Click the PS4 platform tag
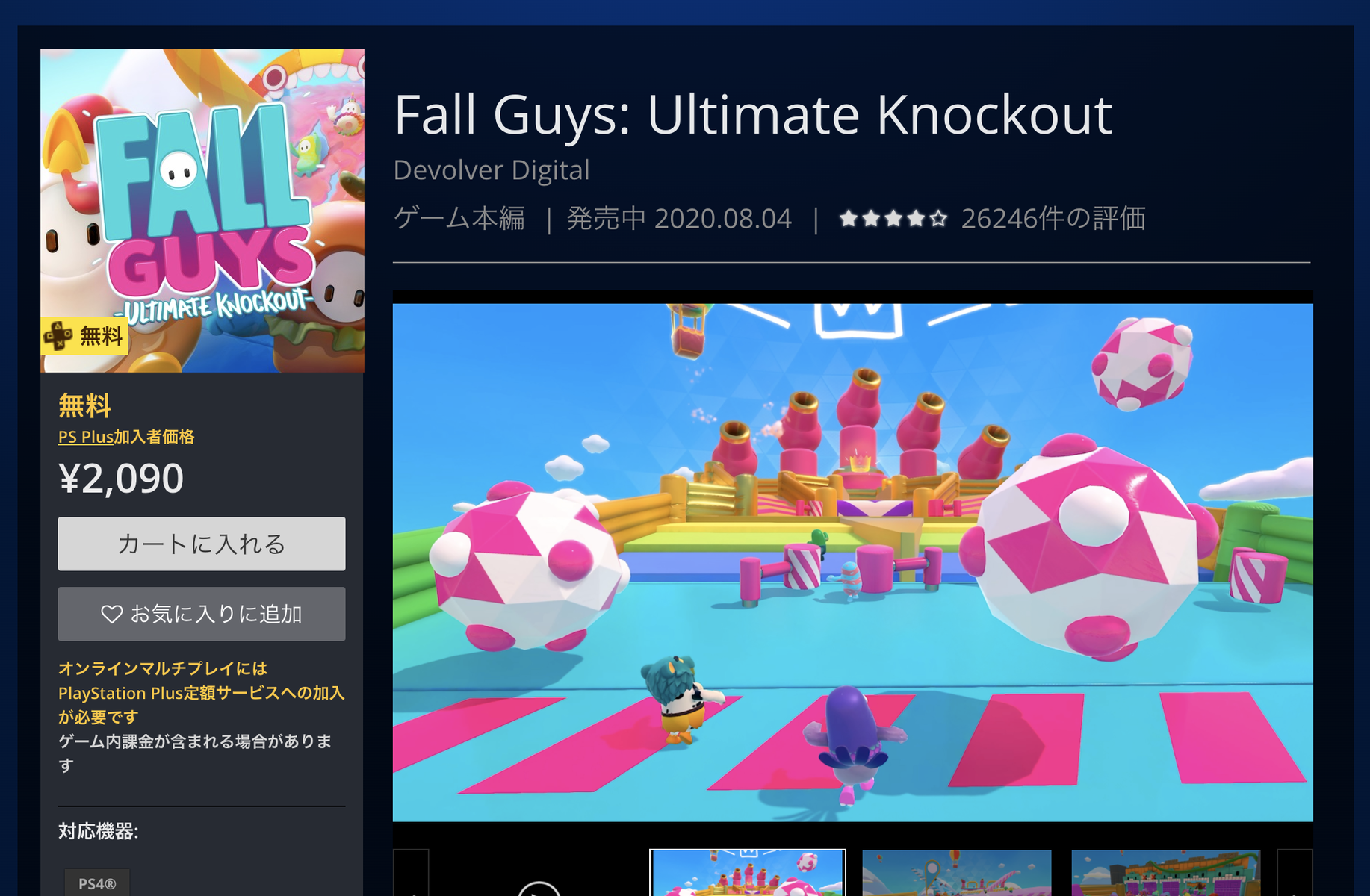 point(97,883)
